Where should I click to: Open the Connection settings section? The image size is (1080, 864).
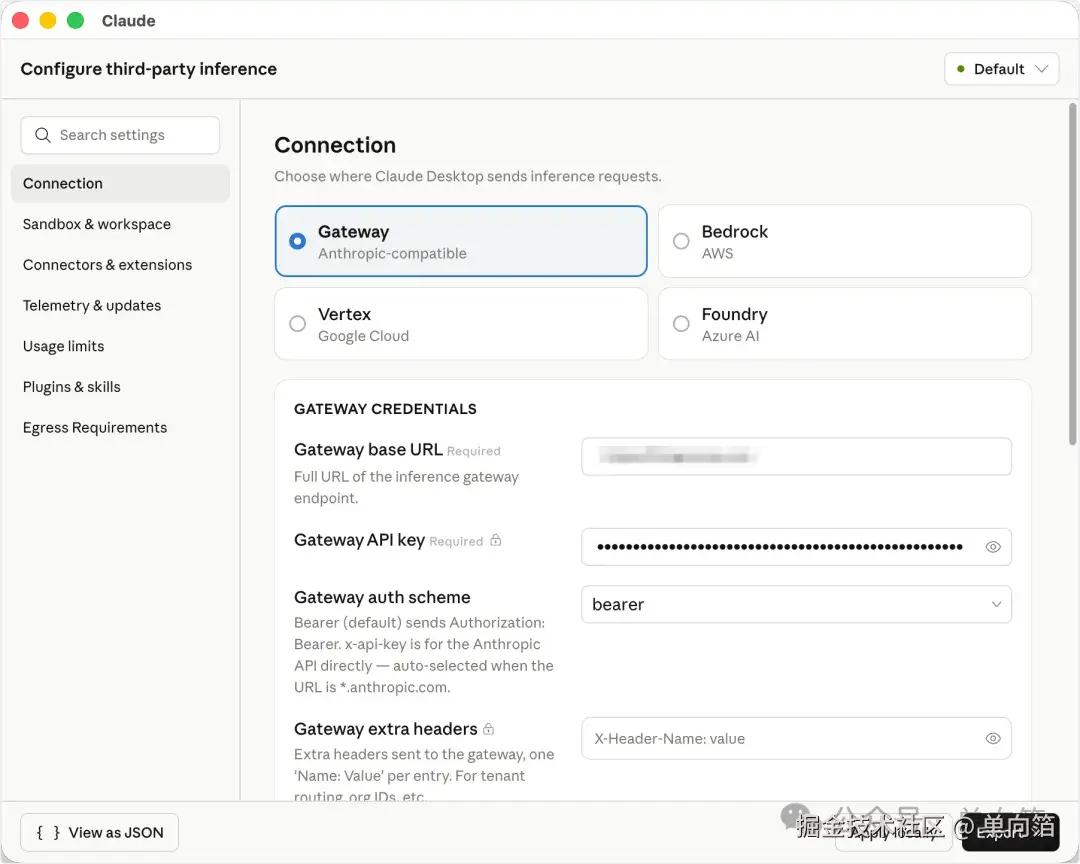[120, 183]
